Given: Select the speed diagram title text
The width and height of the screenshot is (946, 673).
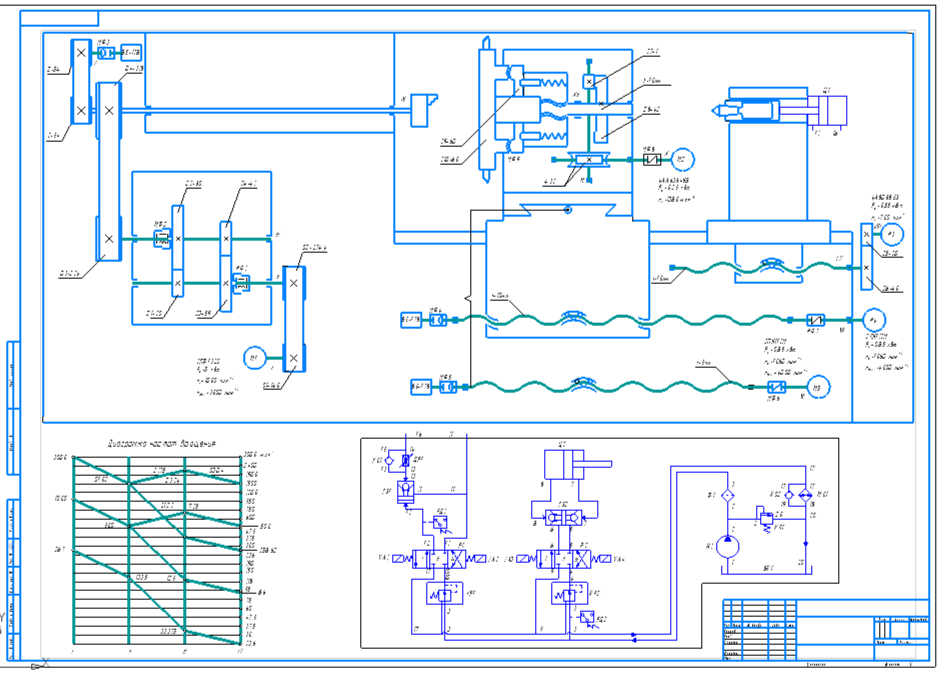Looking at the screenshot, I should [162, 443].
